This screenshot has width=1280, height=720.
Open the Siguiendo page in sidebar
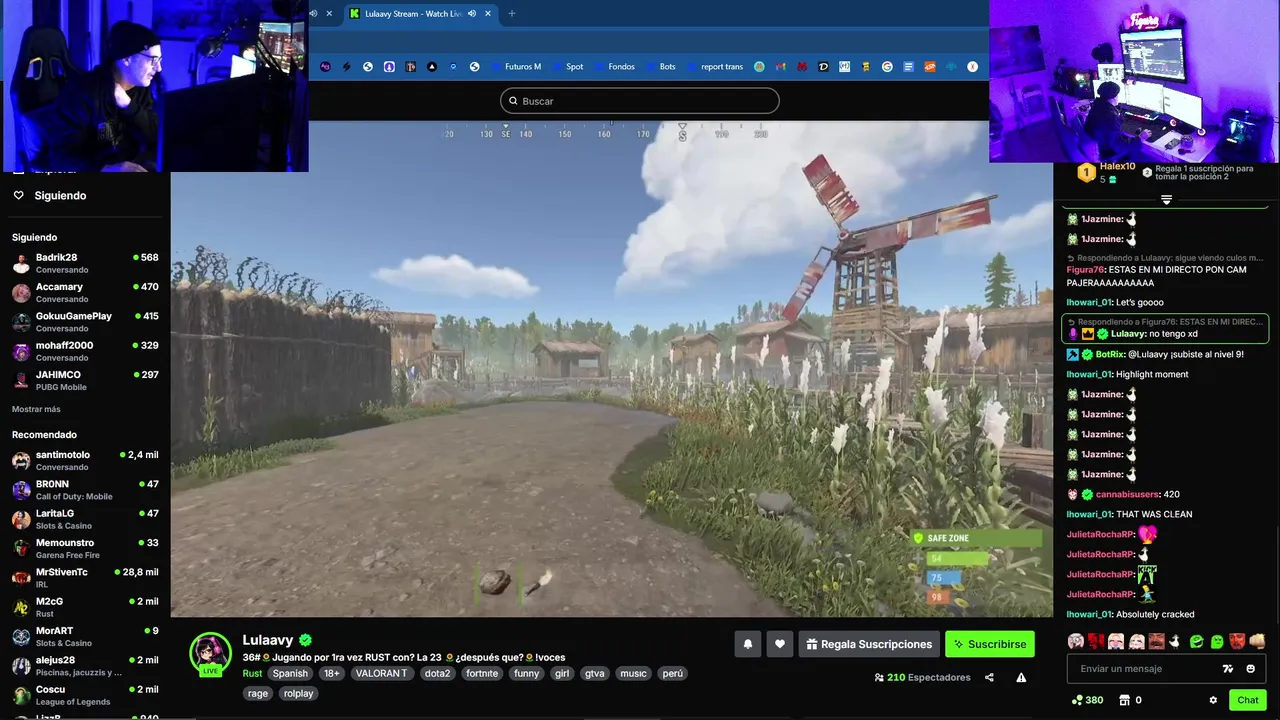pos(60,195)
